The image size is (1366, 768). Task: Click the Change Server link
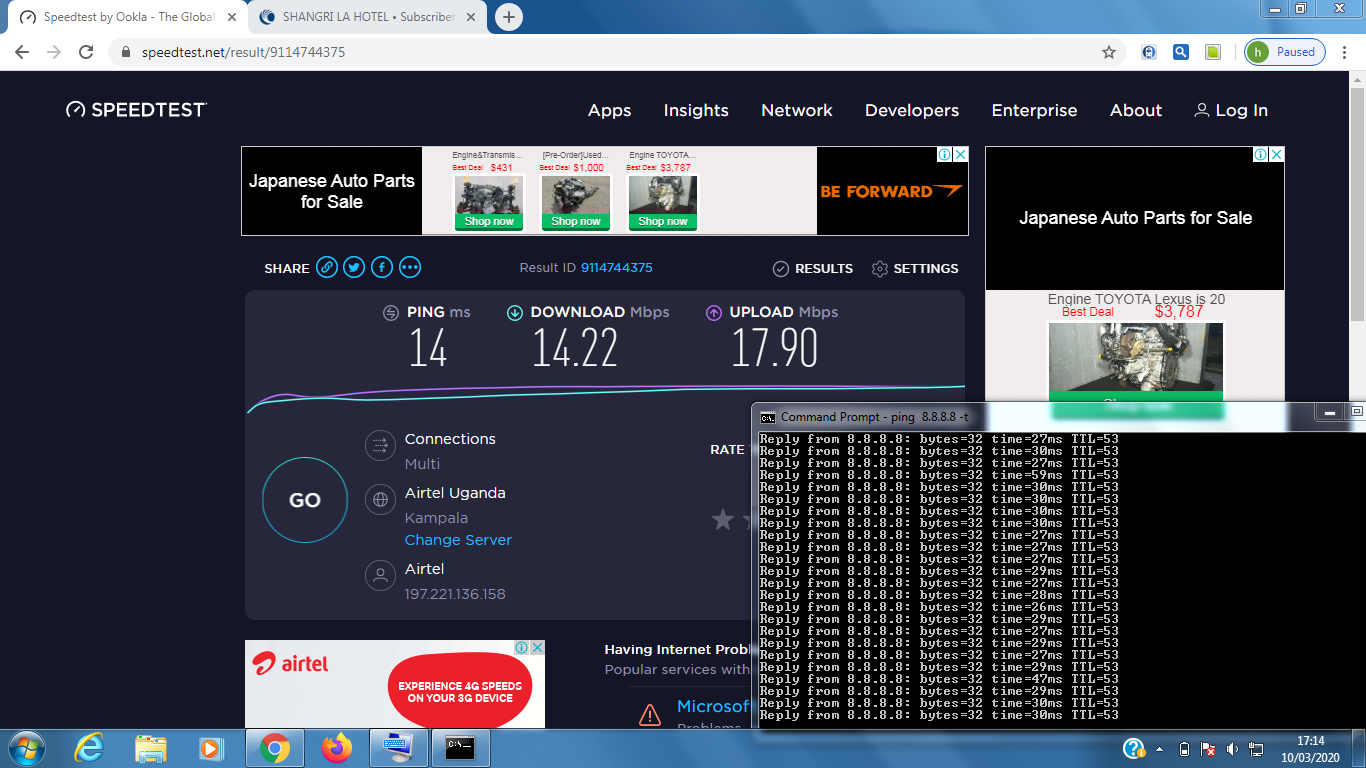pyautogui.click(x=458, y=540)
